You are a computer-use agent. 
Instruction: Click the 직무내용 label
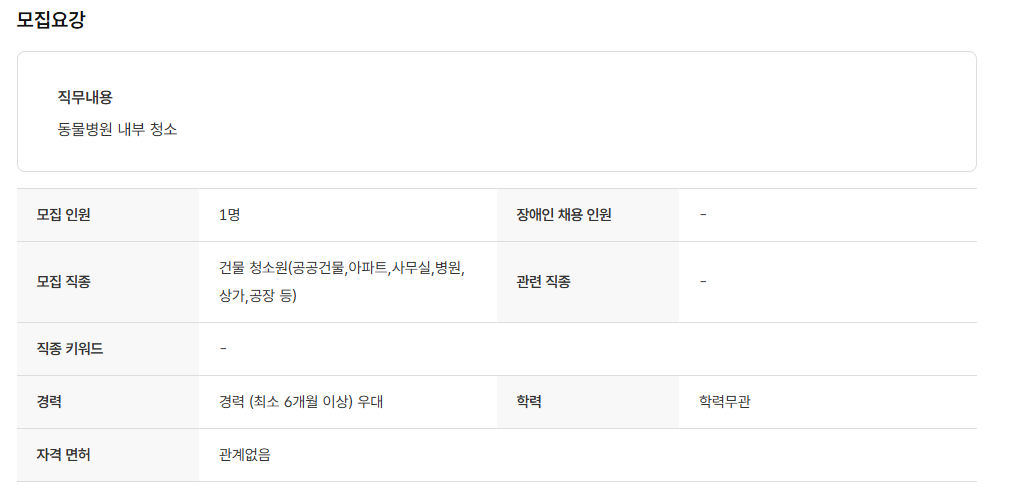click(85, 97)
